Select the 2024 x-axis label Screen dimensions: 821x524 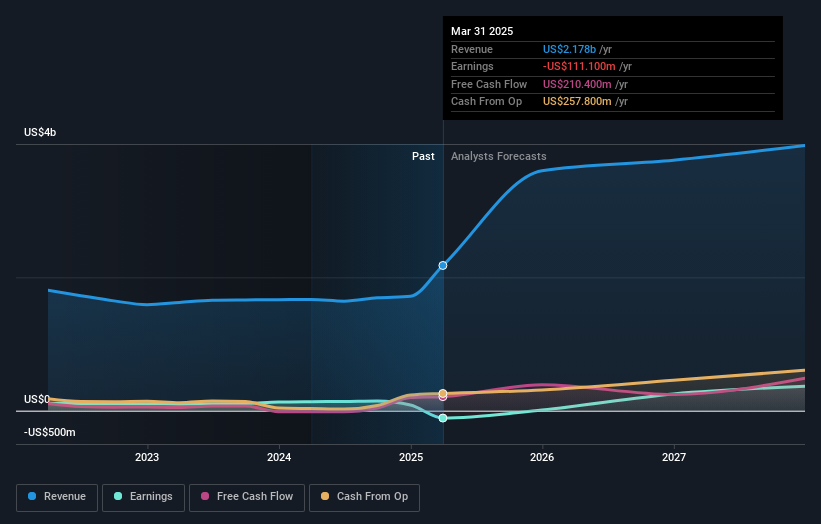(x=279, y=457)
